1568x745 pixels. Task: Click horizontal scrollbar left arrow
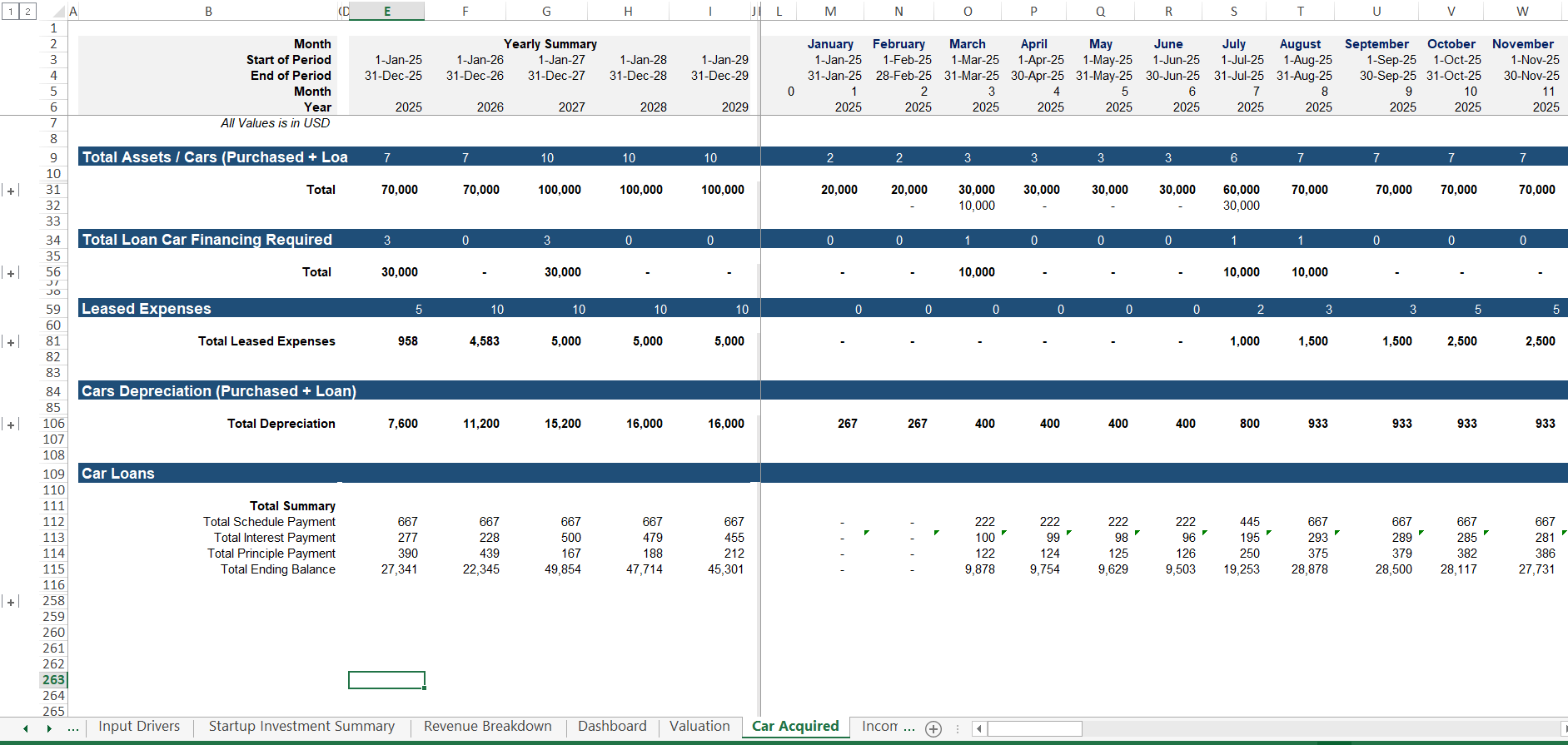click(979, 729)
